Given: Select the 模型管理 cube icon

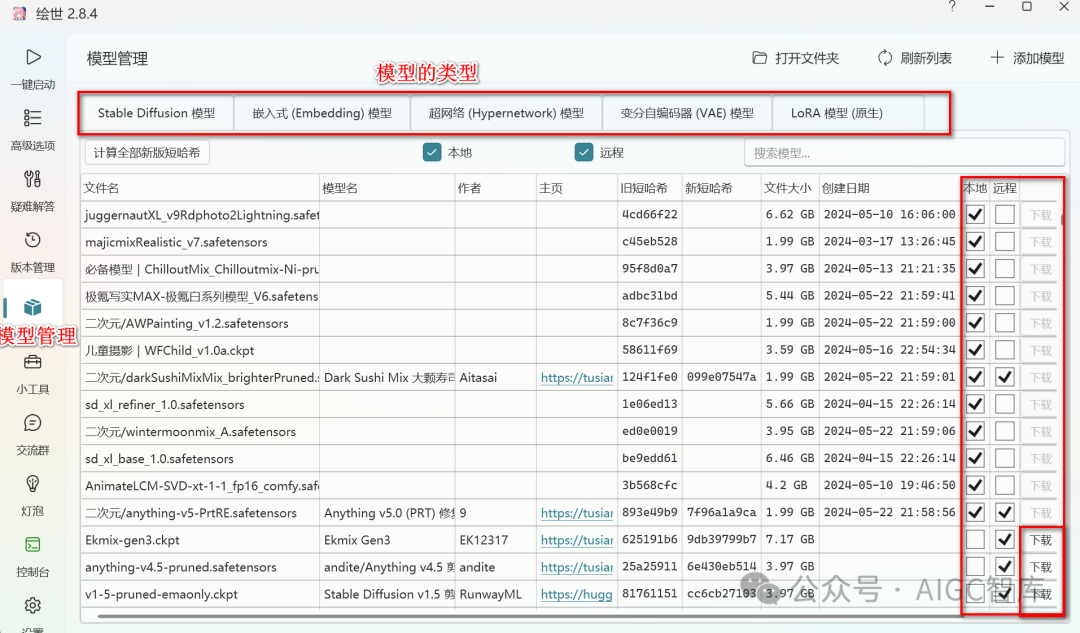Looking at the screenshot, I should 32,307.
